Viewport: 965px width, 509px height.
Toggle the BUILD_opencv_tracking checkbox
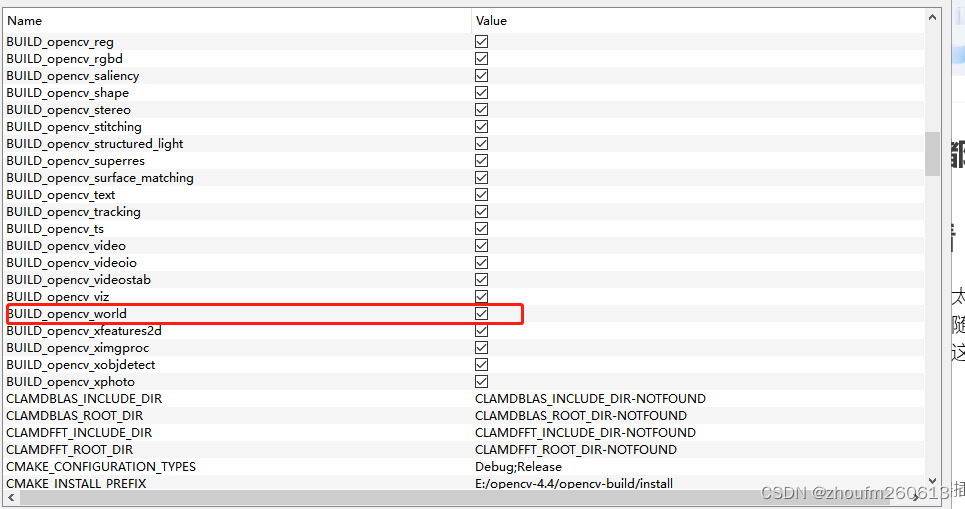pyautogui.click(x=481, y=212)
